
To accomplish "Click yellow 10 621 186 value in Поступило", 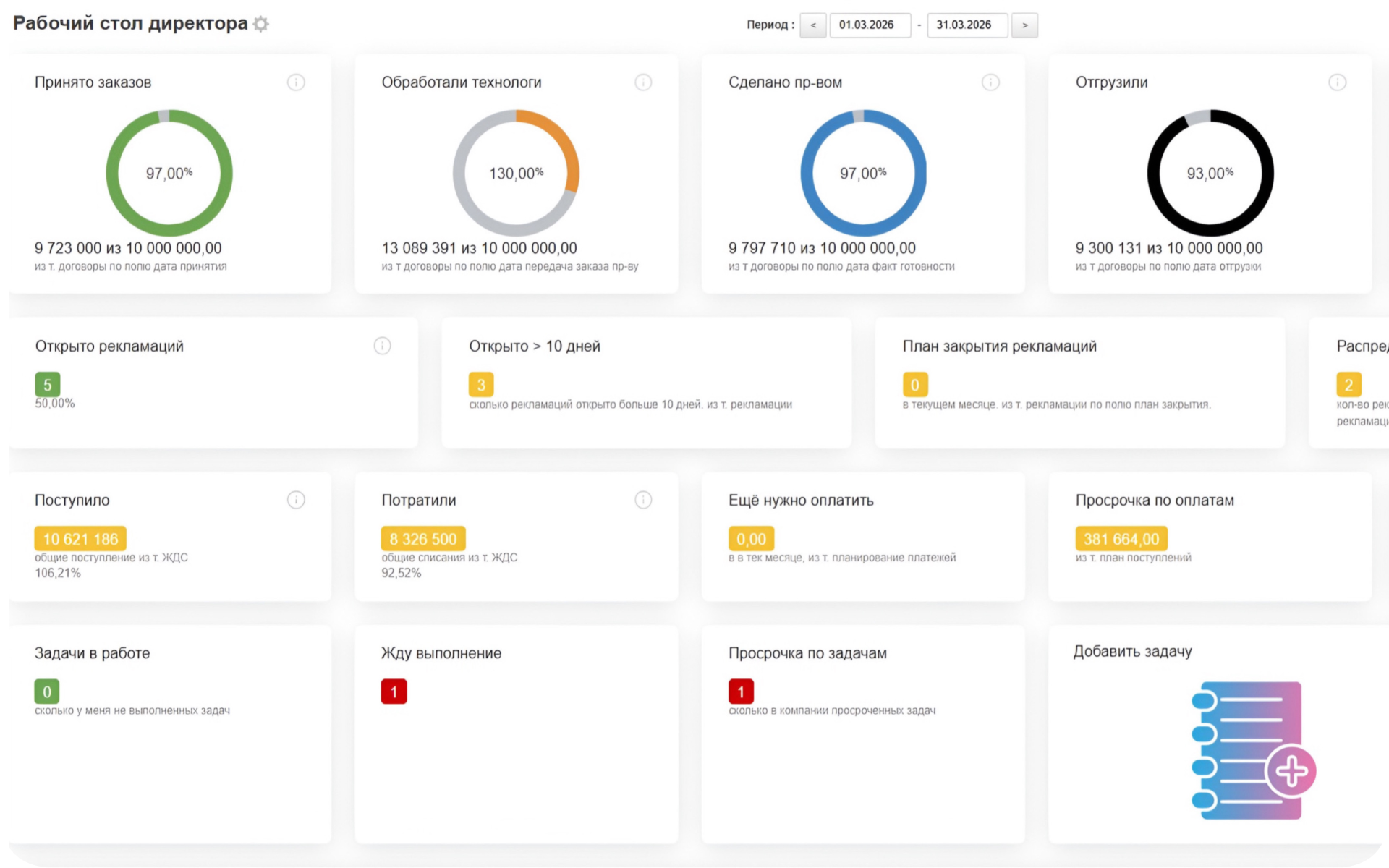I will [x=80, y=539].
